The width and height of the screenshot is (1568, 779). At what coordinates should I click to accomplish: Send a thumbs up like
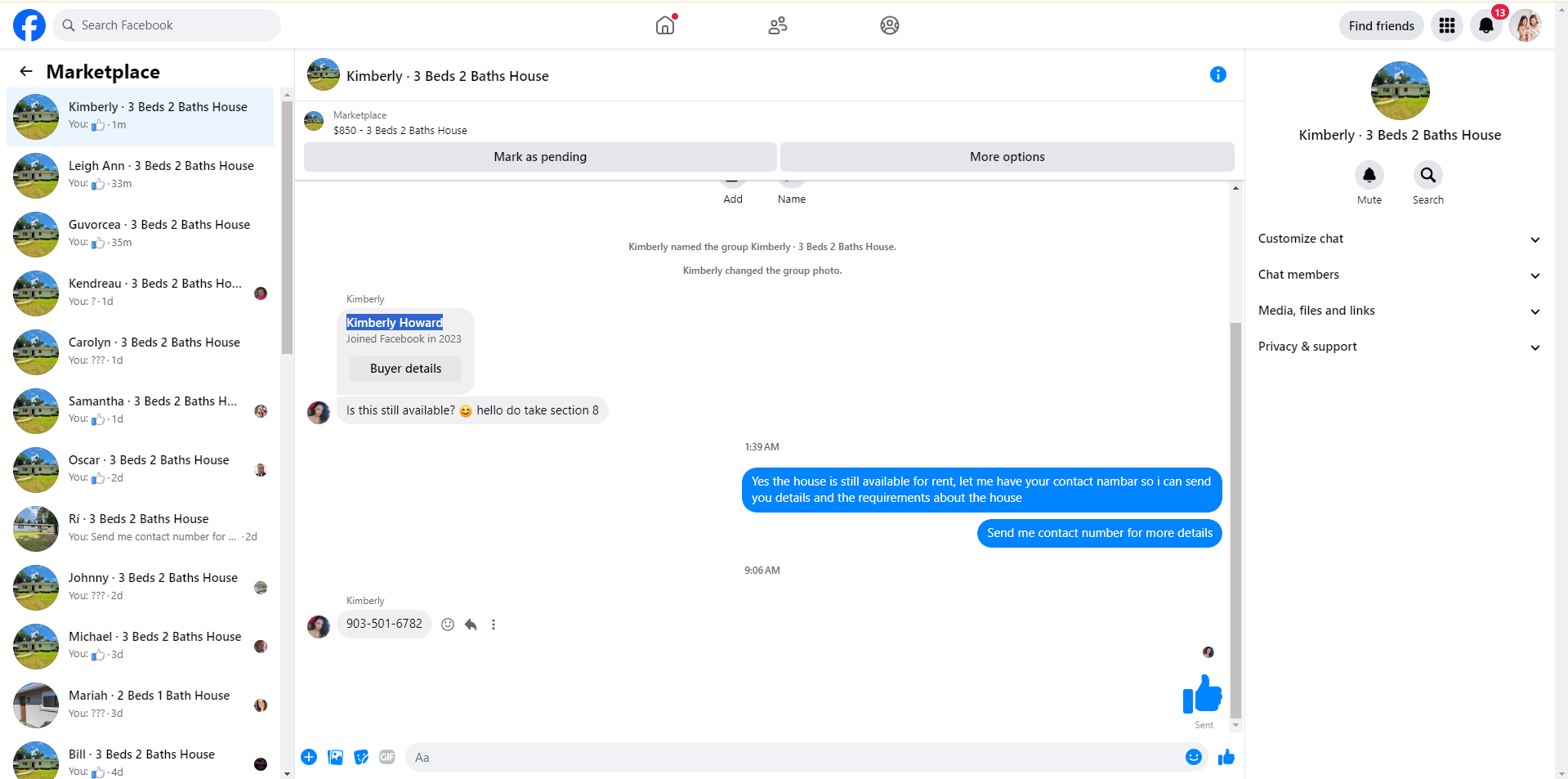pos(1226,757)
